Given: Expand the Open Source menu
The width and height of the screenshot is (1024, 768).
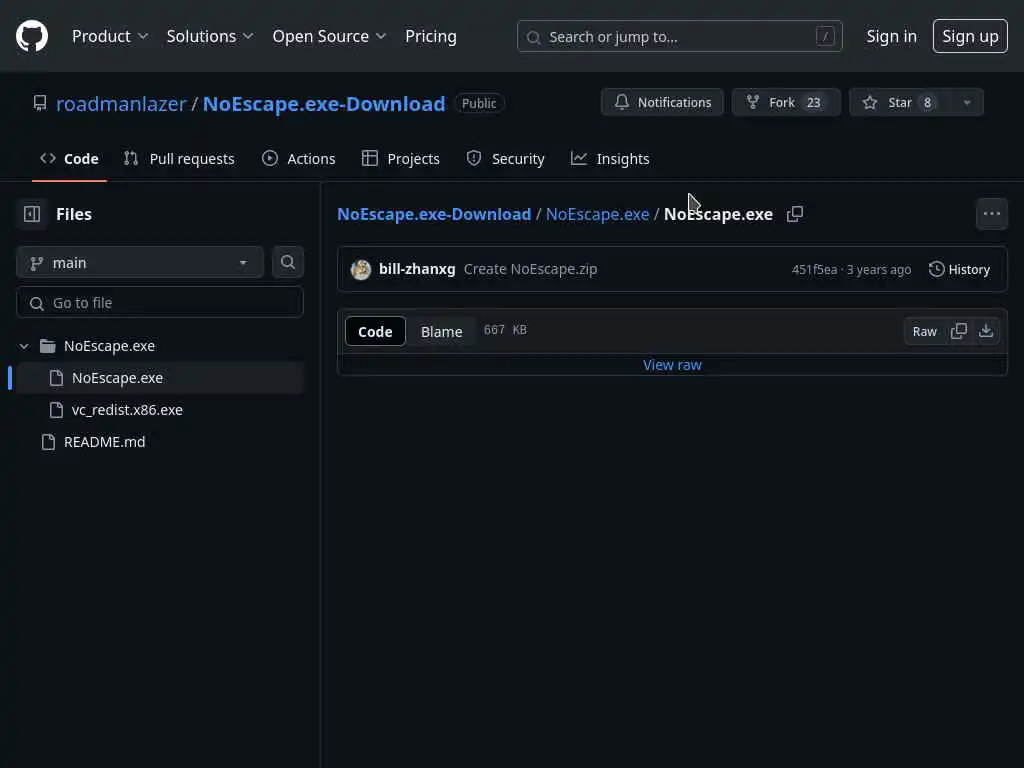Looking at the screenshot, I should [329, 37].
